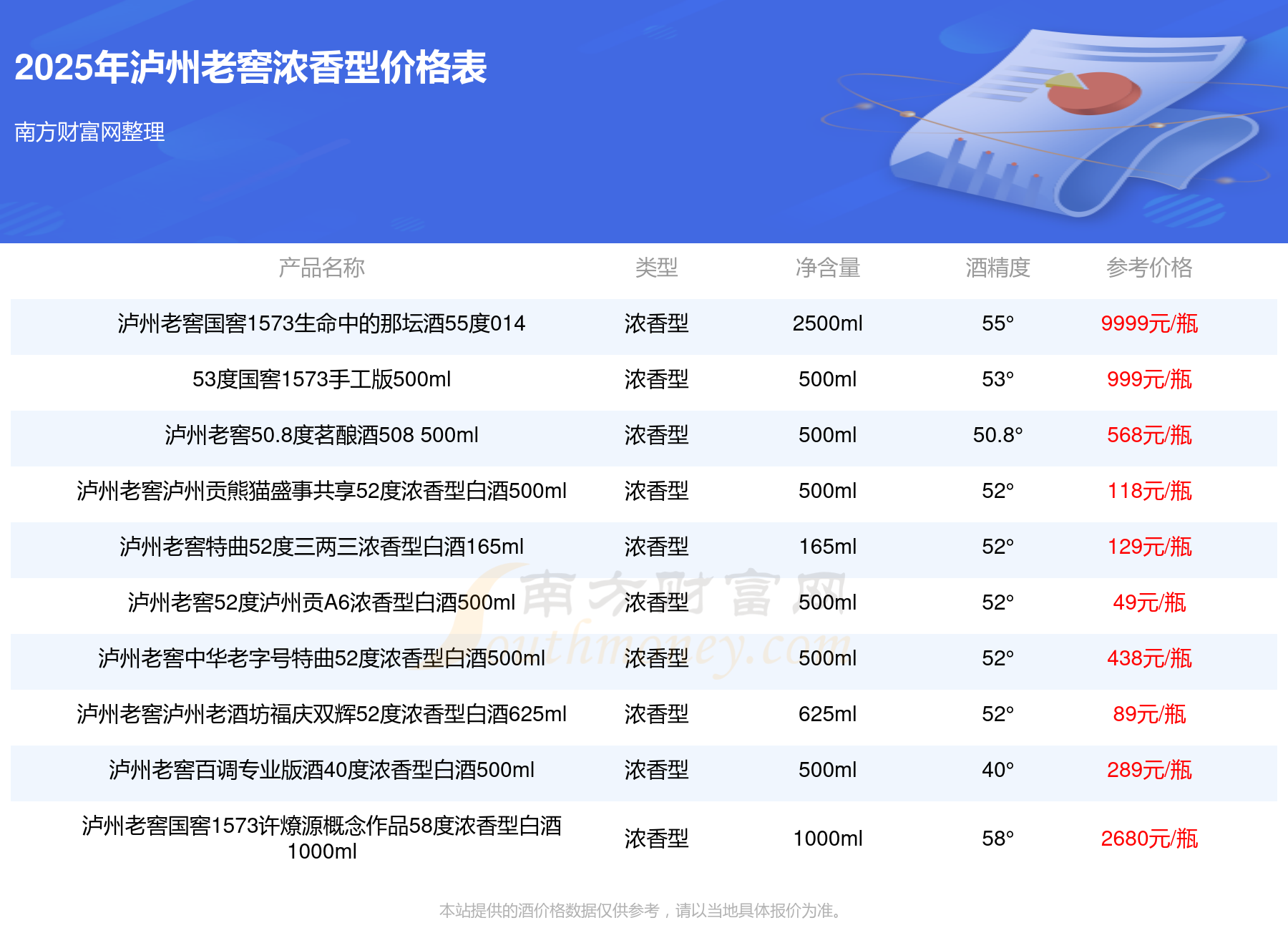Click '52°' in the 89元/瓶 row

(998, 714)
